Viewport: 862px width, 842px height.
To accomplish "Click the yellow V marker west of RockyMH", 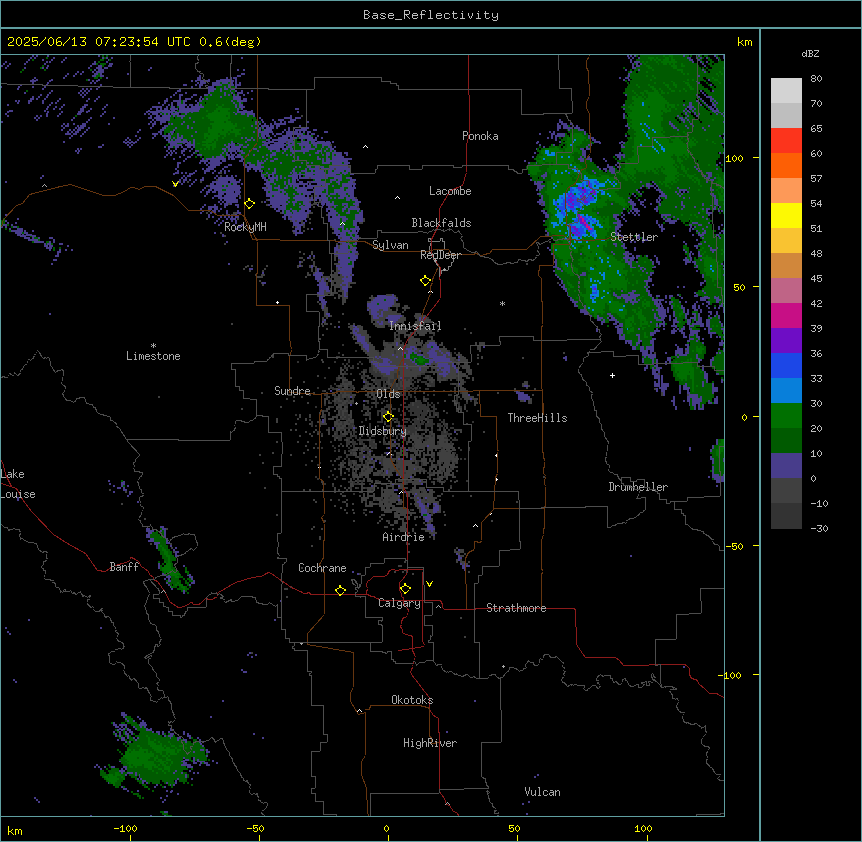I will (x=175, y=184).
